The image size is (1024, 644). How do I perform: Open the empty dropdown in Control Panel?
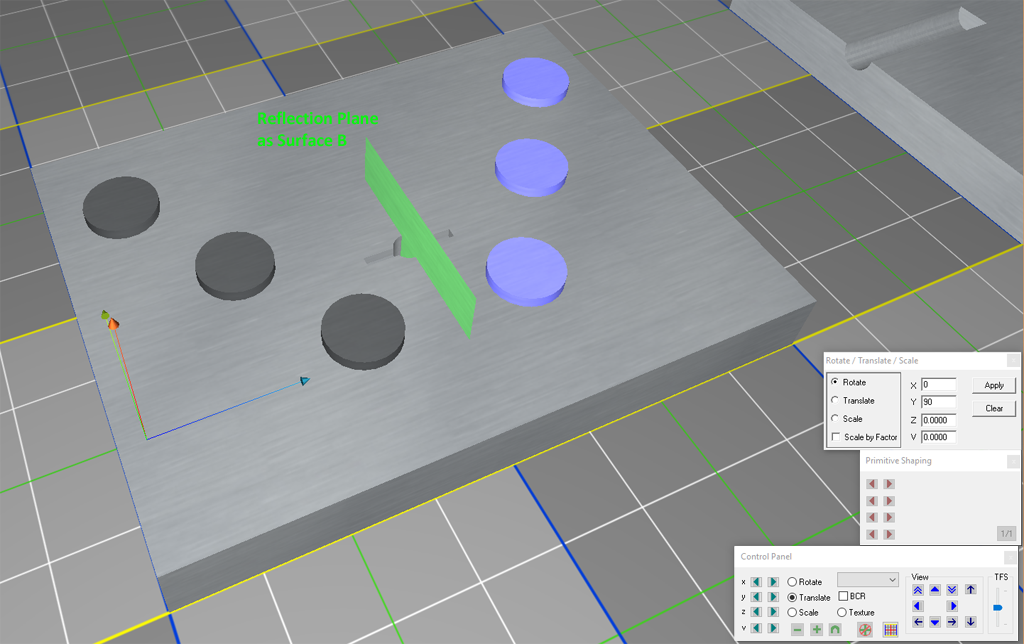pos(868,579)
